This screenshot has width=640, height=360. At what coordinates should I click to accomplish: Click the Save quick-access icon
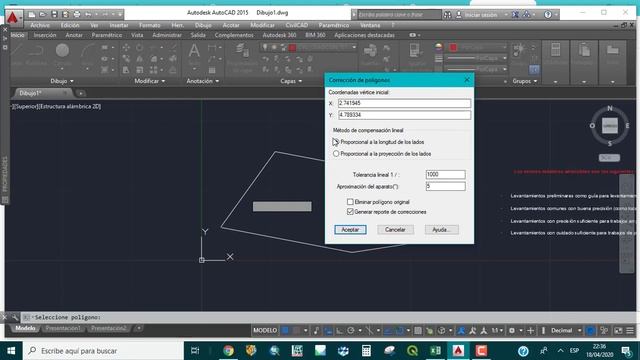click(x=54, y=14)
